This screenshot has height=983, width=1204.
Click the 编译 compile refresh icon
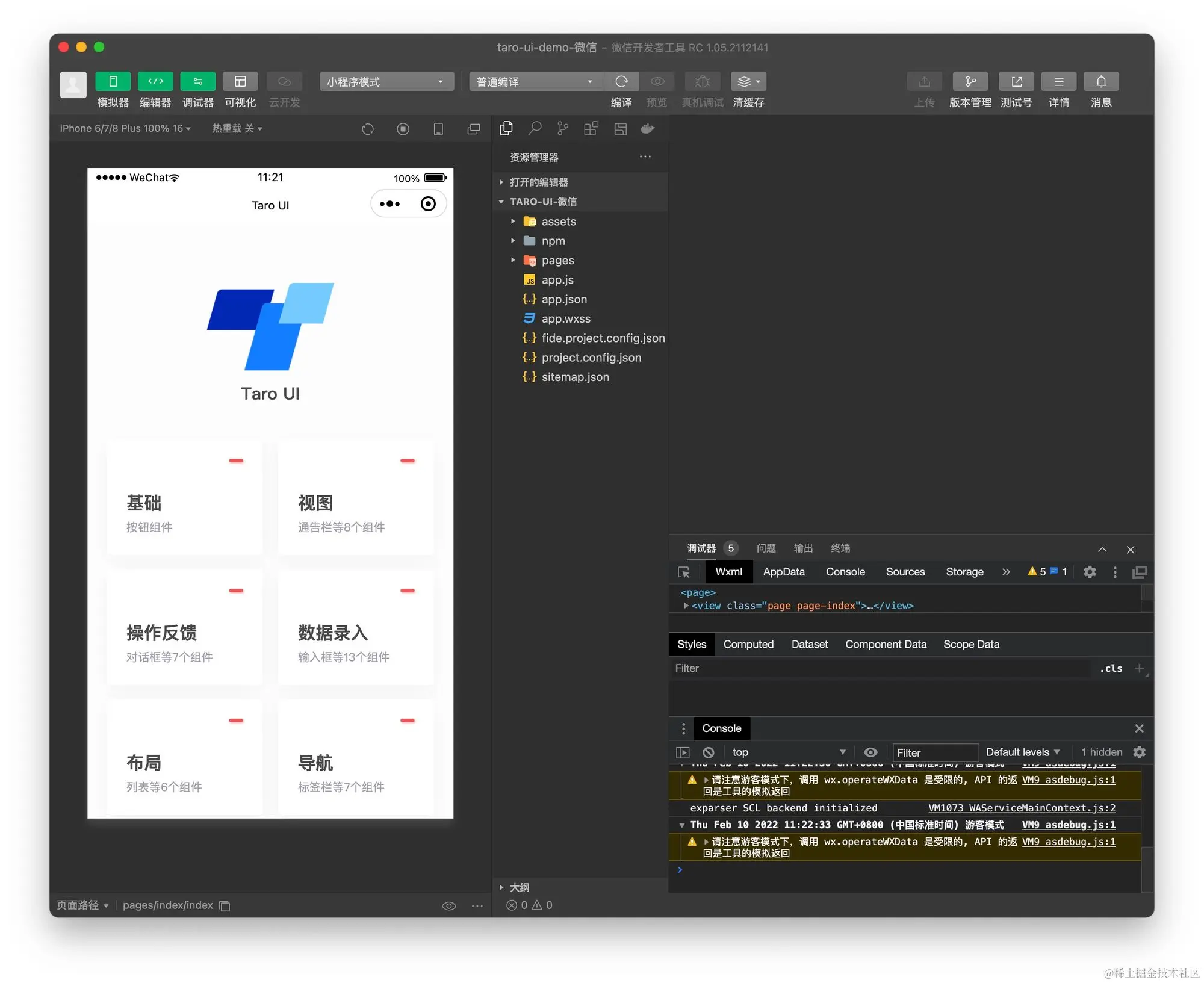tap(621, 82)
